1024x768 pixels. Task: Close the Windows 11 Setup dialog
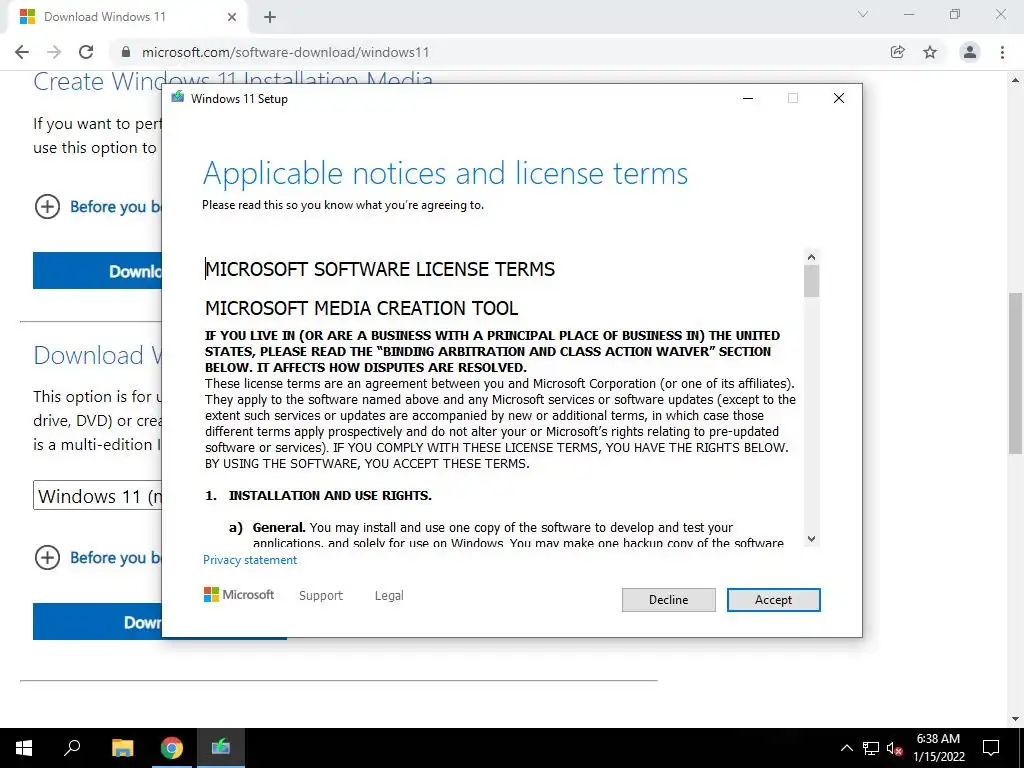click(x=839, y=98)
